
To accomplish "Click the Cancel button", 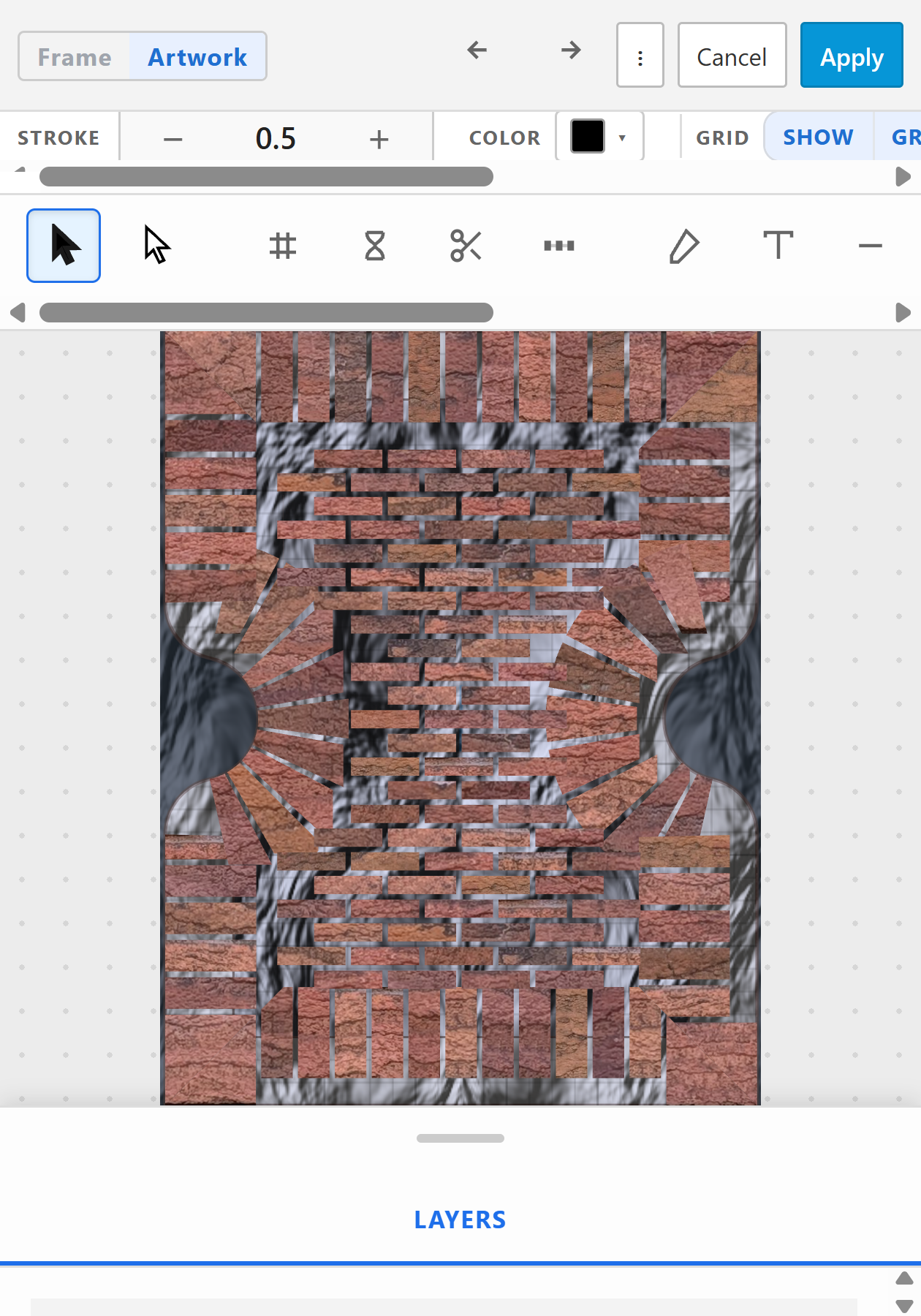I will click(732, 55).
